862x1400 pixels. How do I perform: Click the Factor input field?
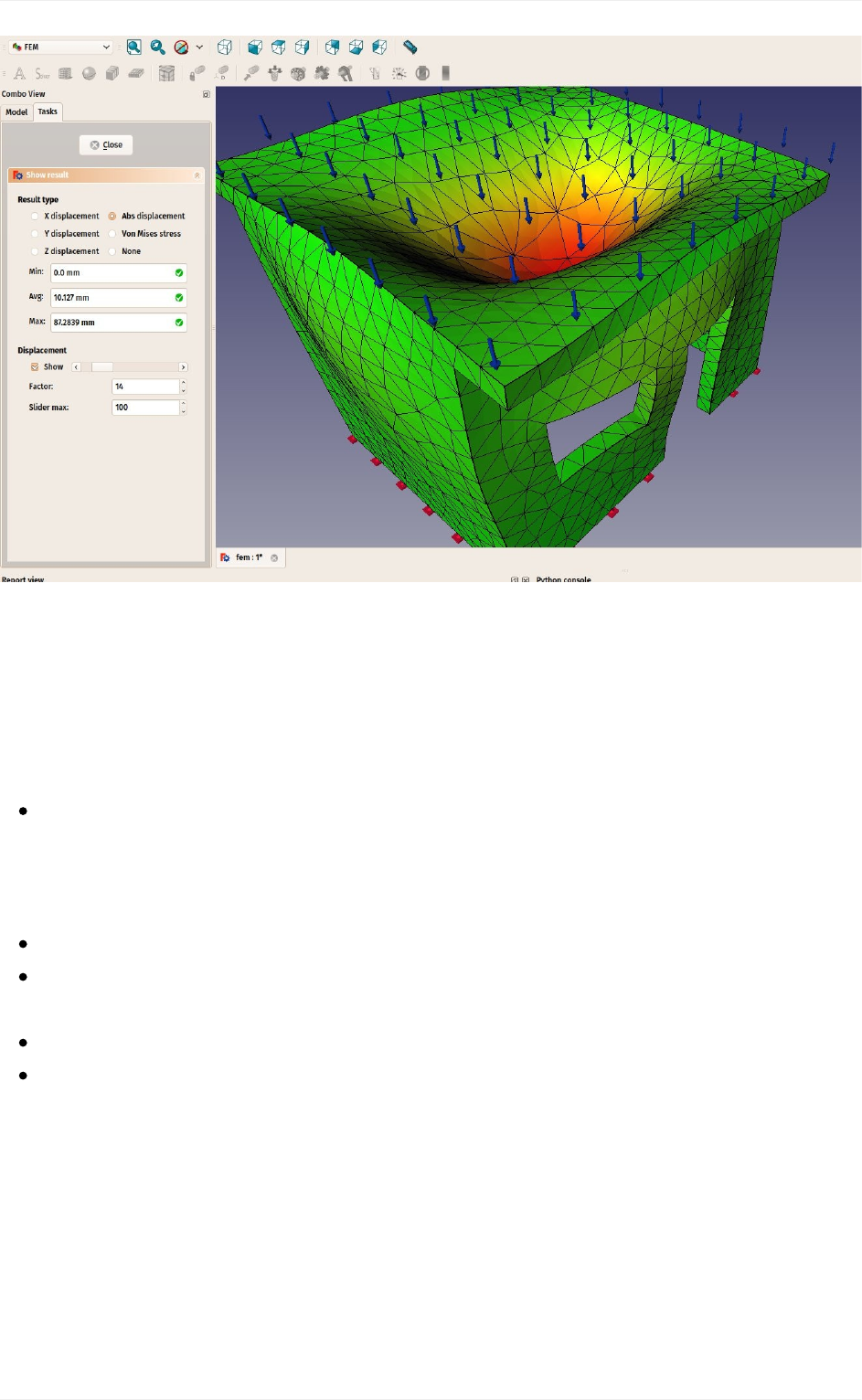[145, 387]
